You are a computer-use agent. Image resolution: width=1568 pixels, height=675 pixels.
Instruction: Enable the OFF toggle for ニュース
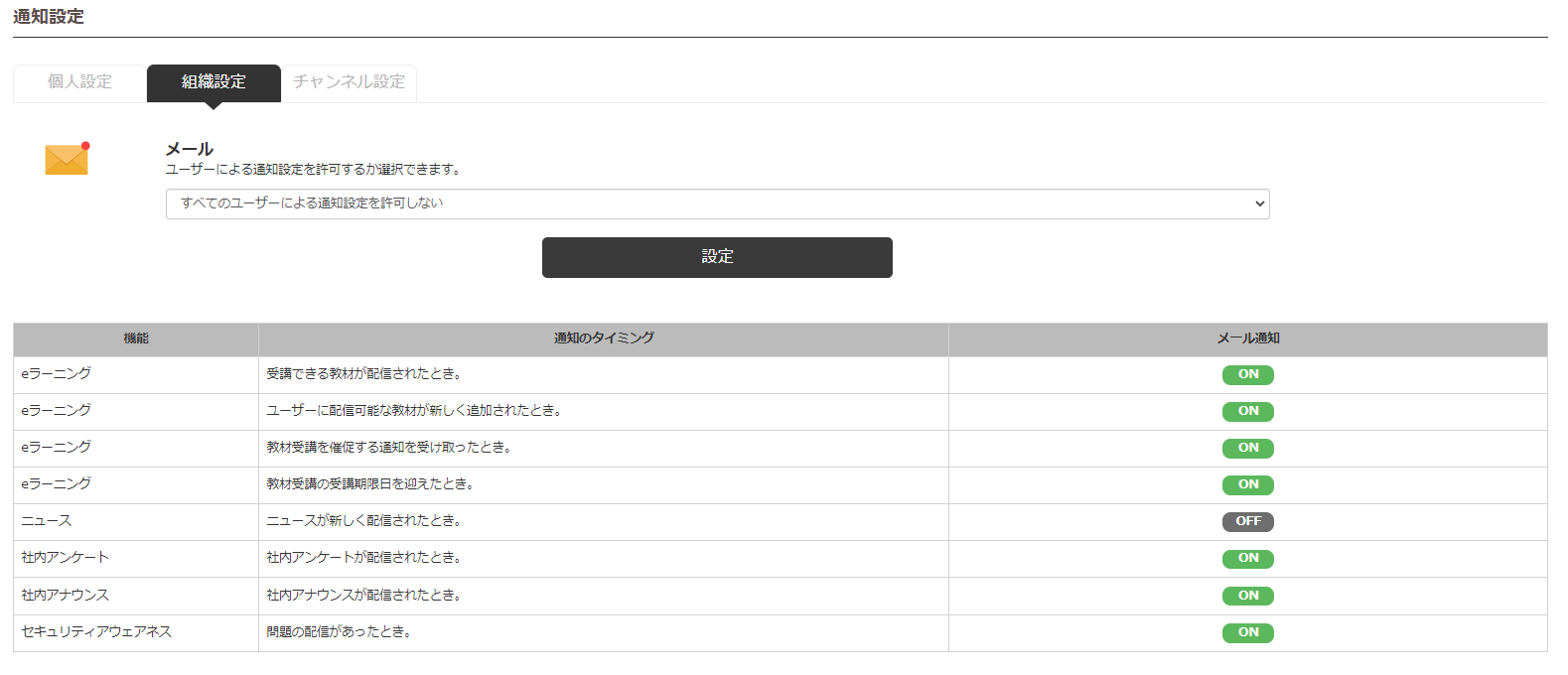(1247, 521)
